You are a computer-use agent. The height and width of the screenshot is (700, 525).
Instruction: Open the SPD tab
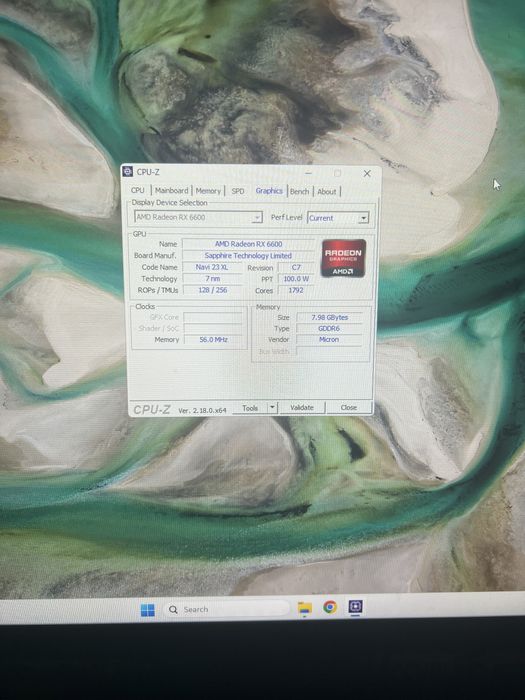click(238, 191)
